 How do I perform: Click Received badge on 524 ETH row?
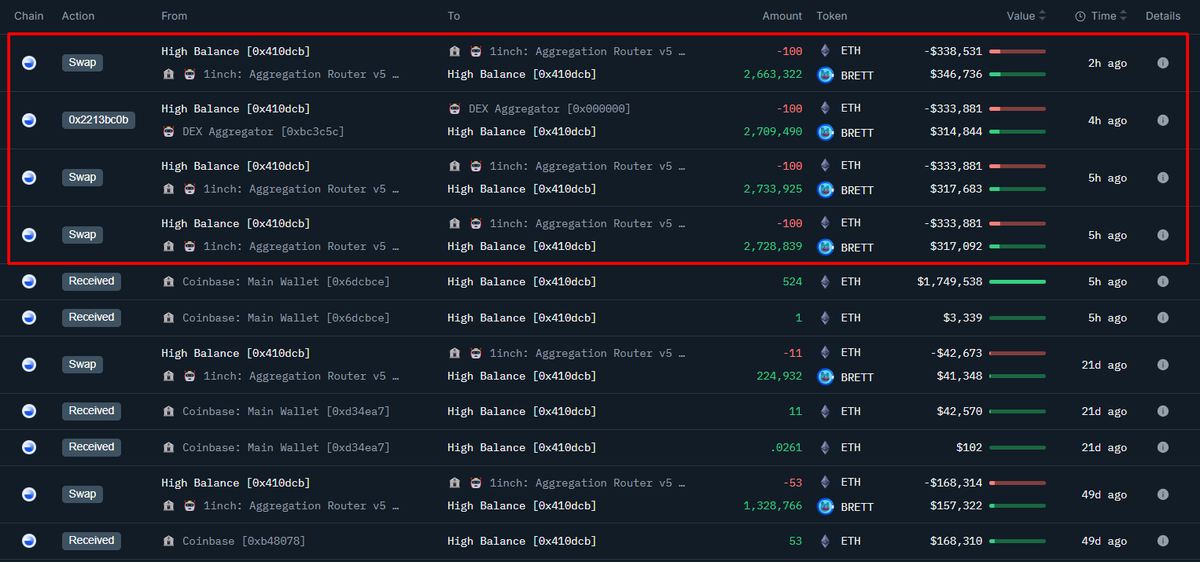pos(92,282)
